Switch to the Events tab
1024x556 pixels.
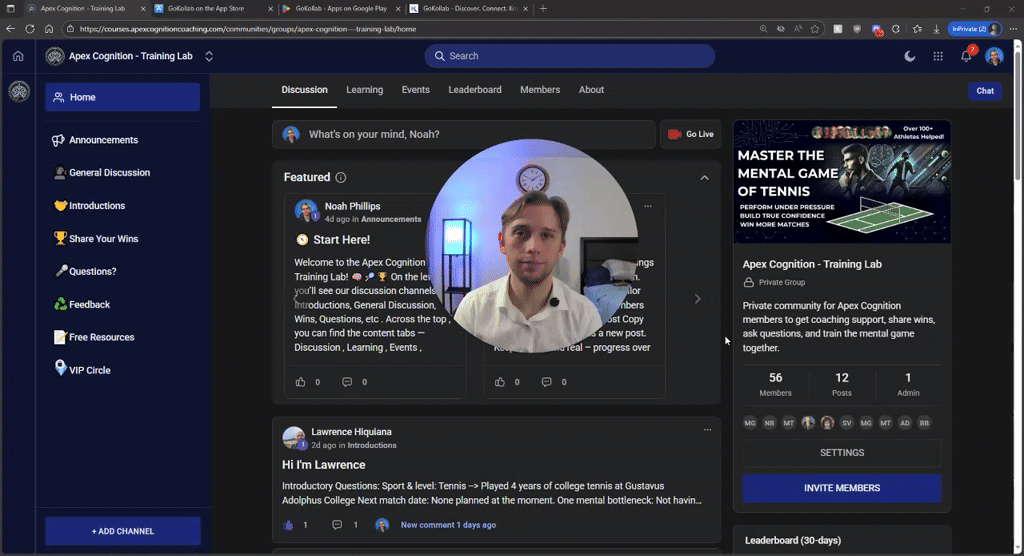click(415, 90)
